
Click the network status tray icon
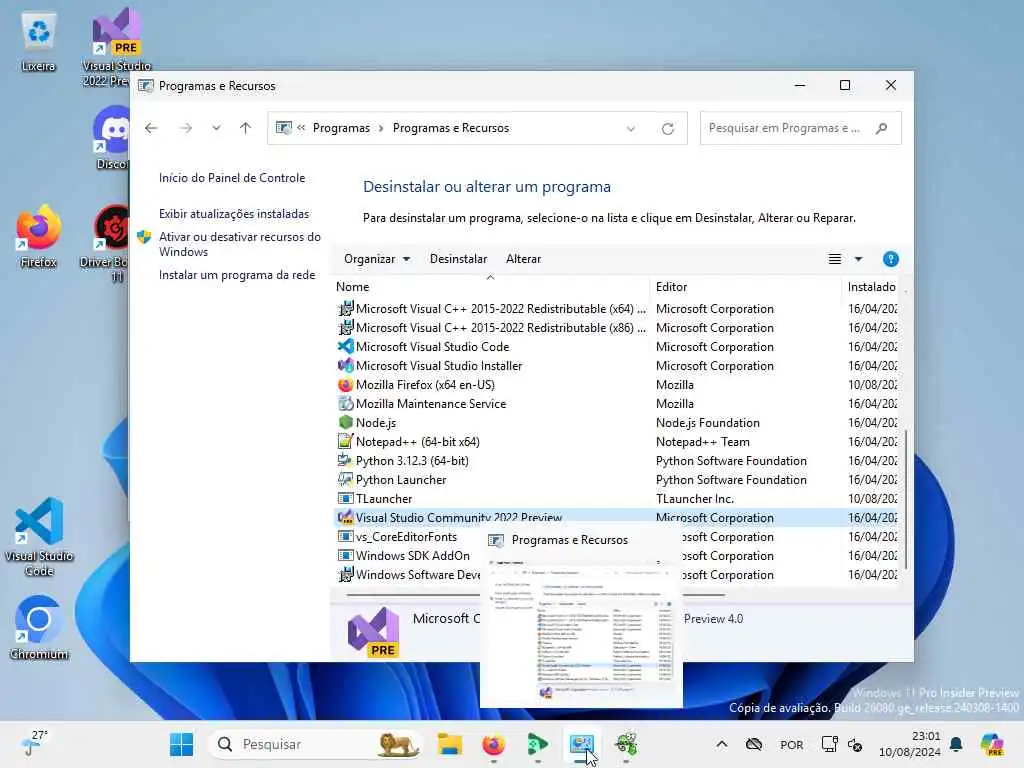click(829, 744)
